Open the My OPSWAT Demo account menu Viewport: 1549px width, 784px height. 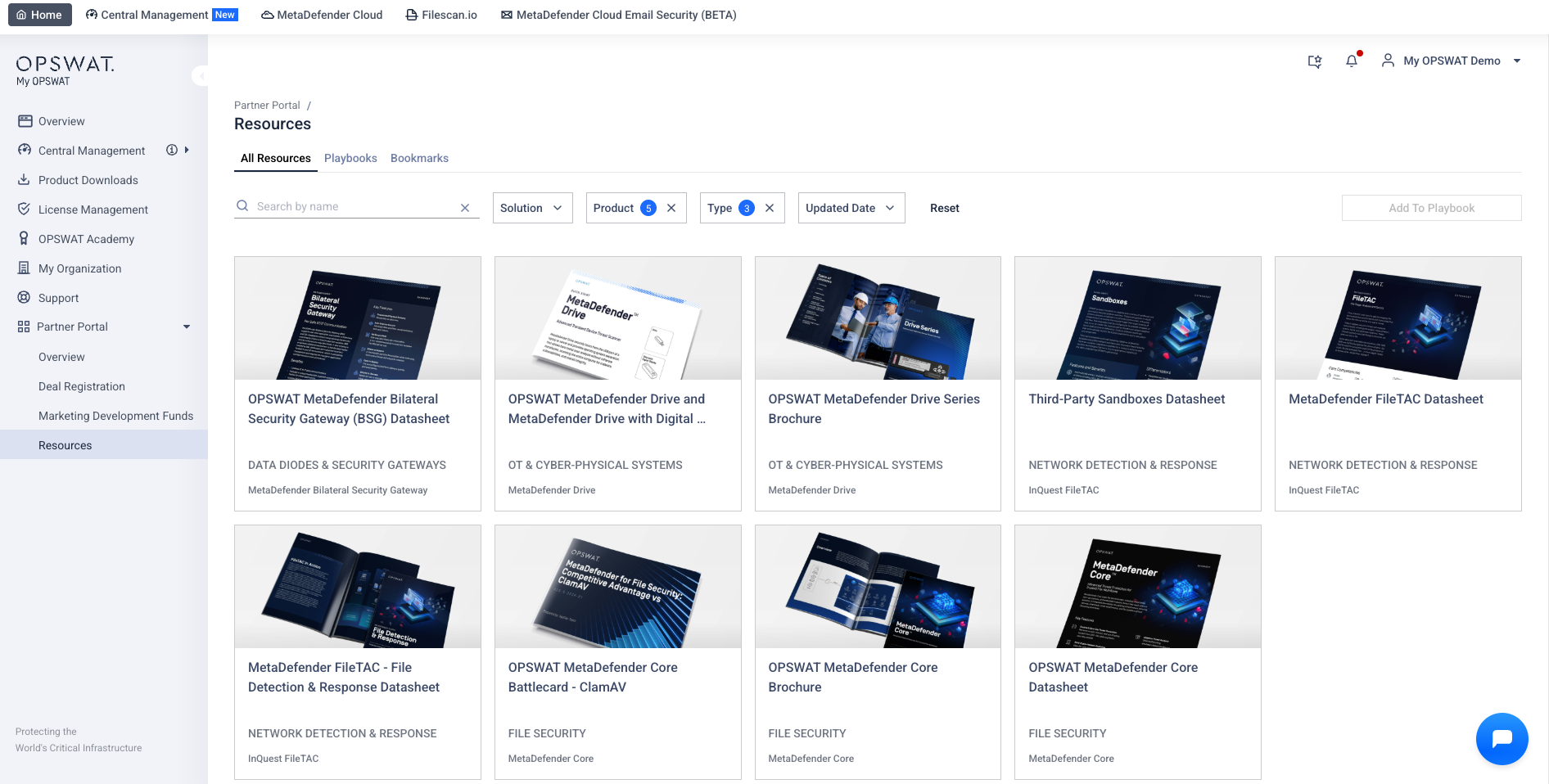click(1451, 61)
